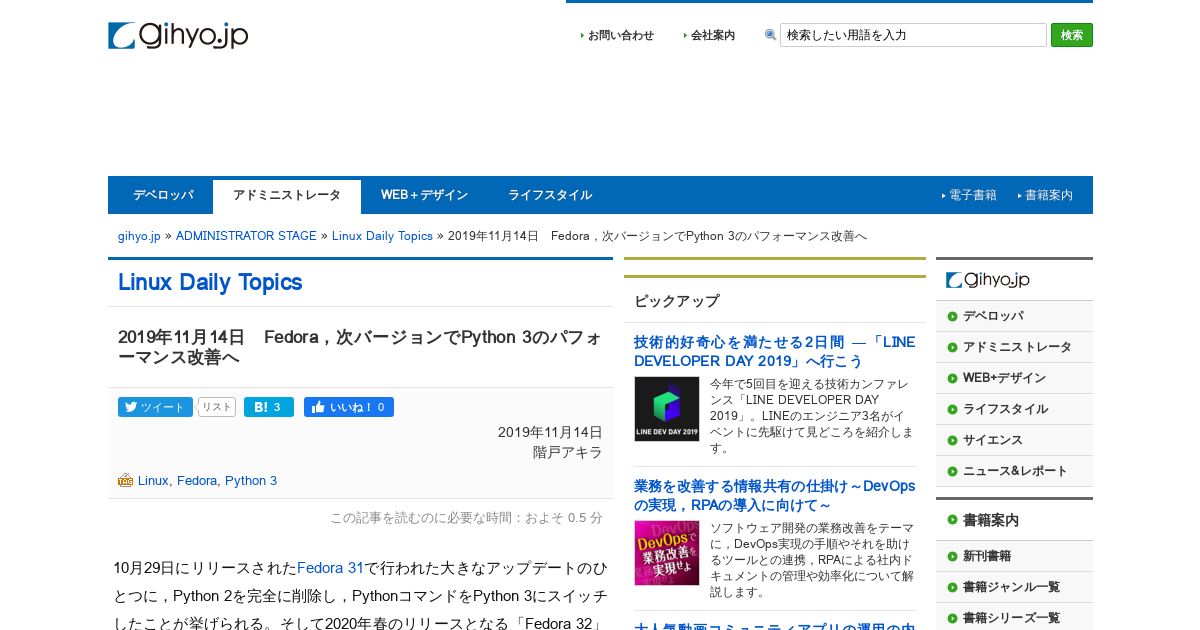Click the Python 3 tag link

(x=251, y=481)
